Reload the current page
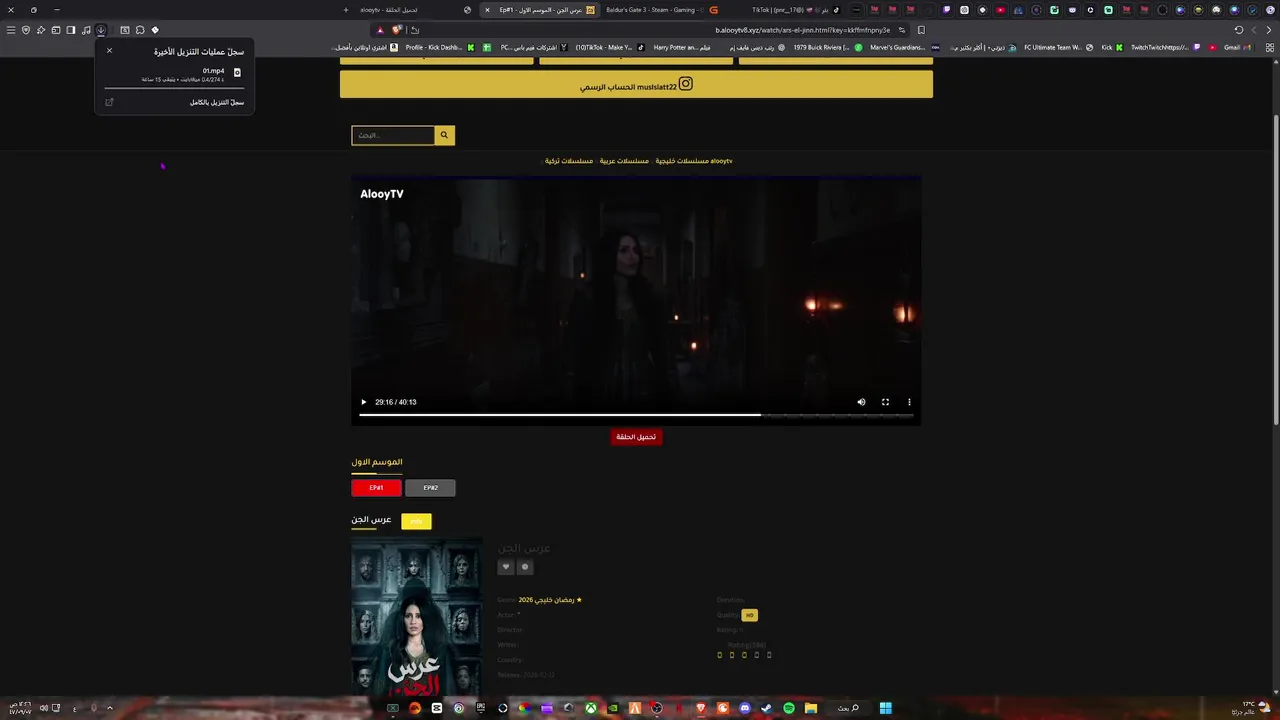This screenshot has height=720, width=1280. click(x=1238, y=30)
